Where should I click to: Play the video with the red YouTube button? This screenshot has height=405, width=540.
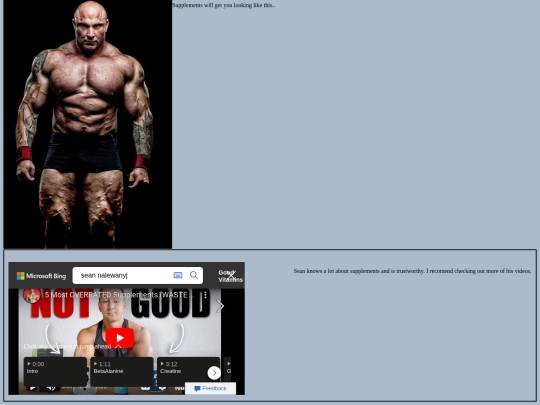pos(120,338)
